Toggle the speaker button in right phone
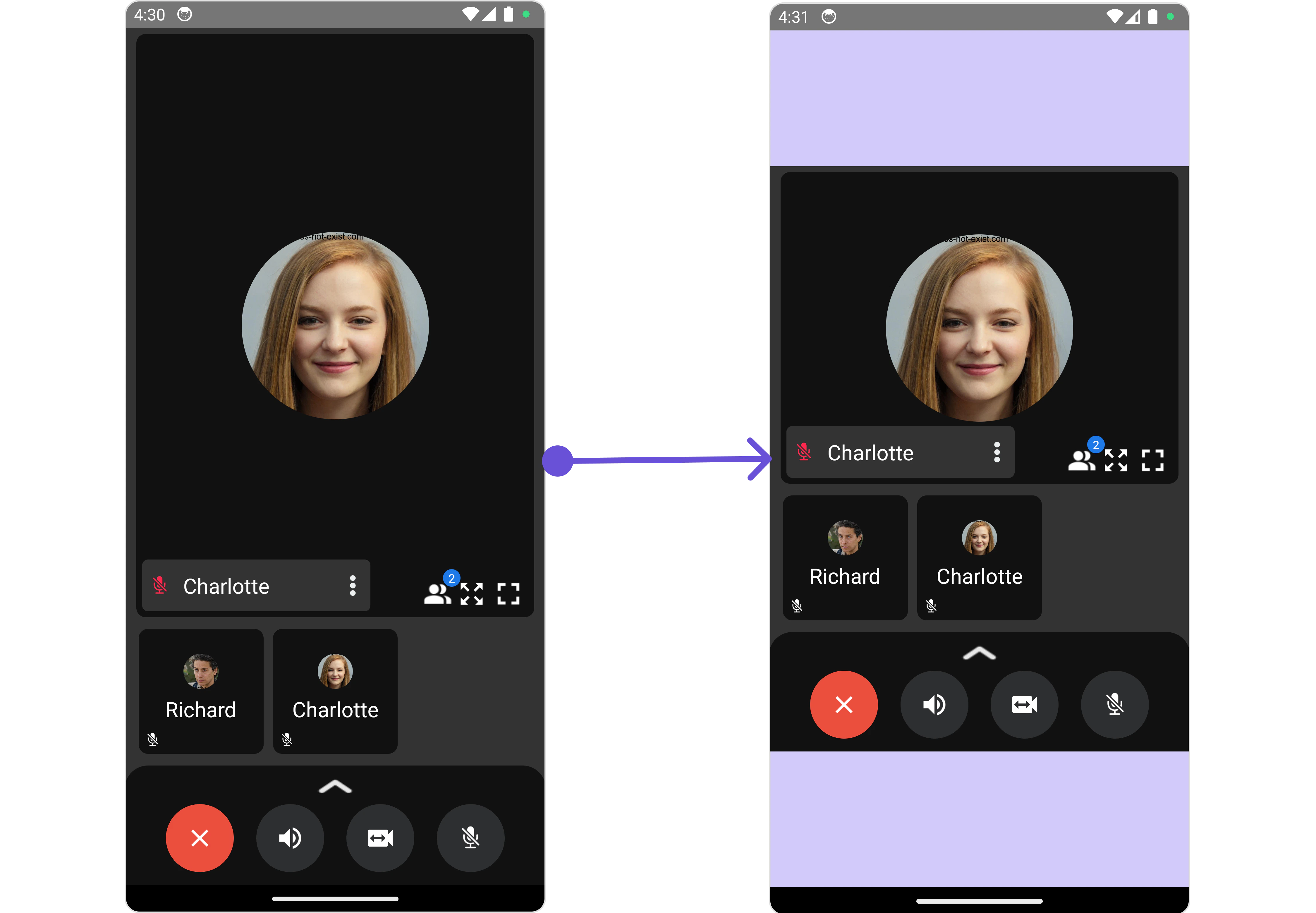This screenshot has height=913, width=1316. pyautogui.click(x=934, y=705)
